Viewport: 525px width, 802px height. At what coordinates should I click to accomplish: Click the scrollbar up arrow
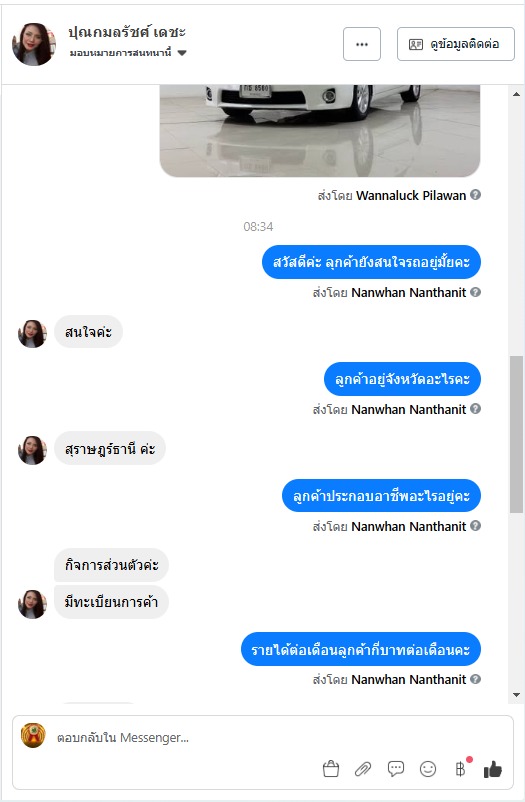(x=516, y=94)
